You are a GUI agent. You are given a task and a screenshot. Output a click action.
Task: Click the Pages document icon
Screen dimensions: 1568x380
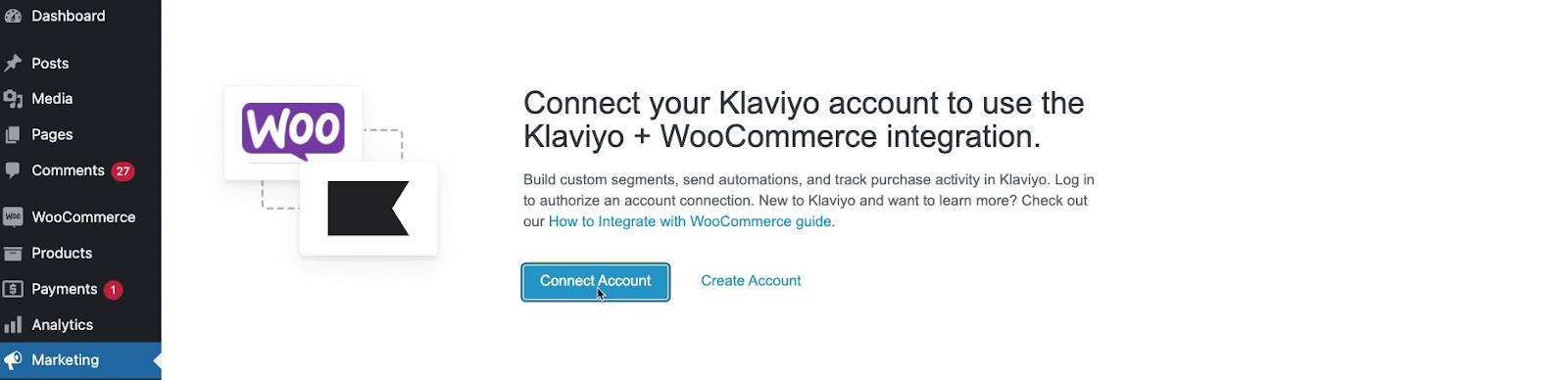(x=13, y=135)
